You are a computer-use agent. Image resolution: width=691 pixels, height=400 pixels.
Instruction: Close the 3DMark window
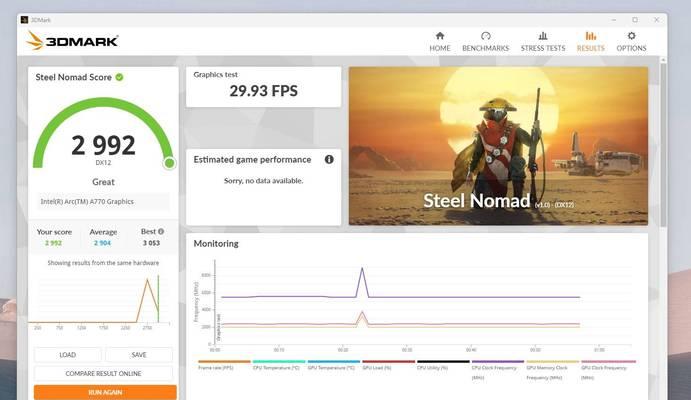(657, 20)
